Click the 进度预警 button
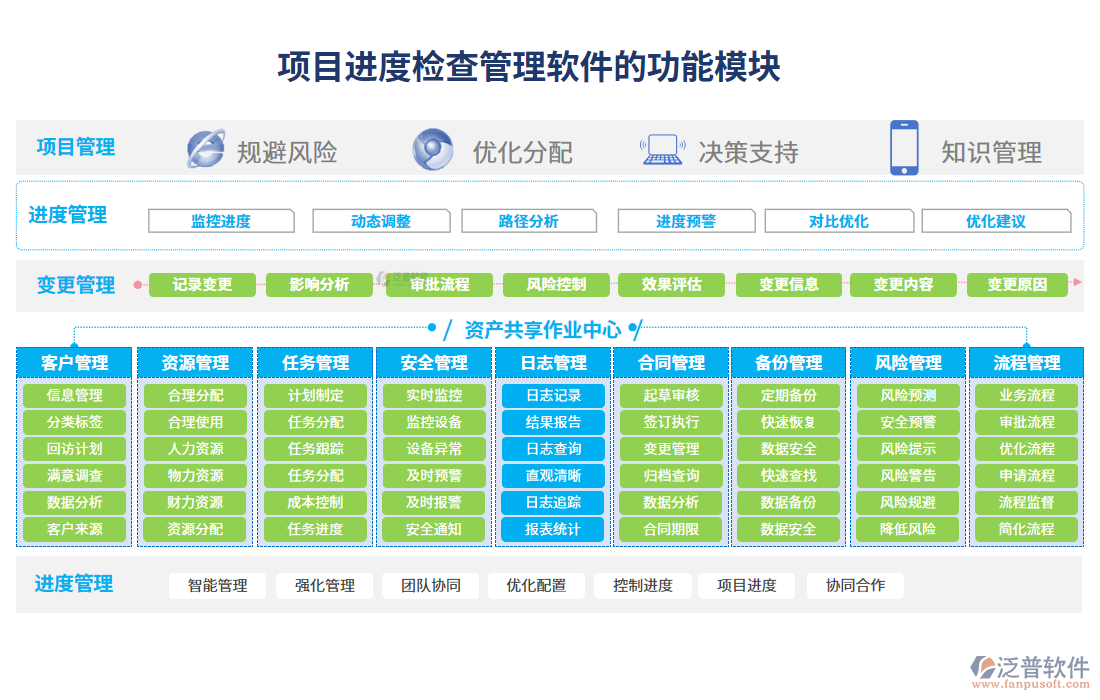 [x=686, y=221]
